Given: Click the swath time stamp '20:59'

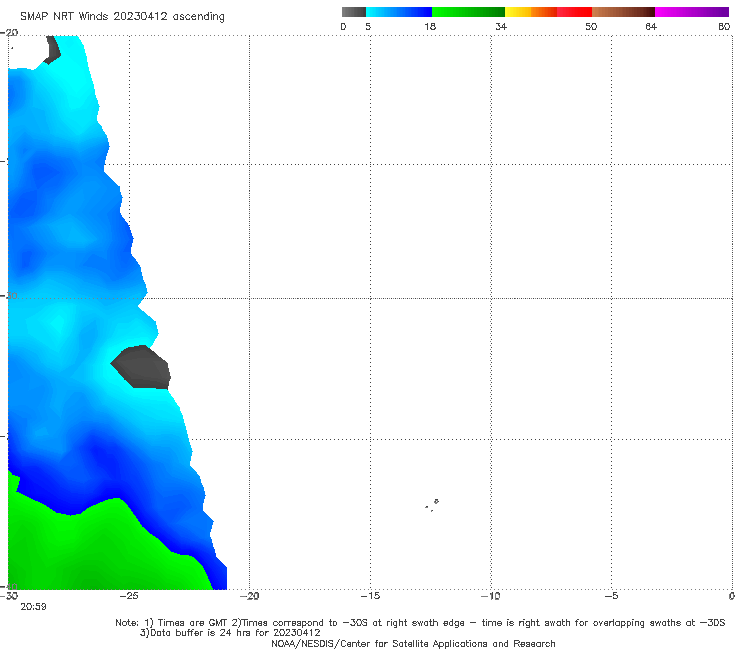Looking at the screenshot, I should (33, 607).
